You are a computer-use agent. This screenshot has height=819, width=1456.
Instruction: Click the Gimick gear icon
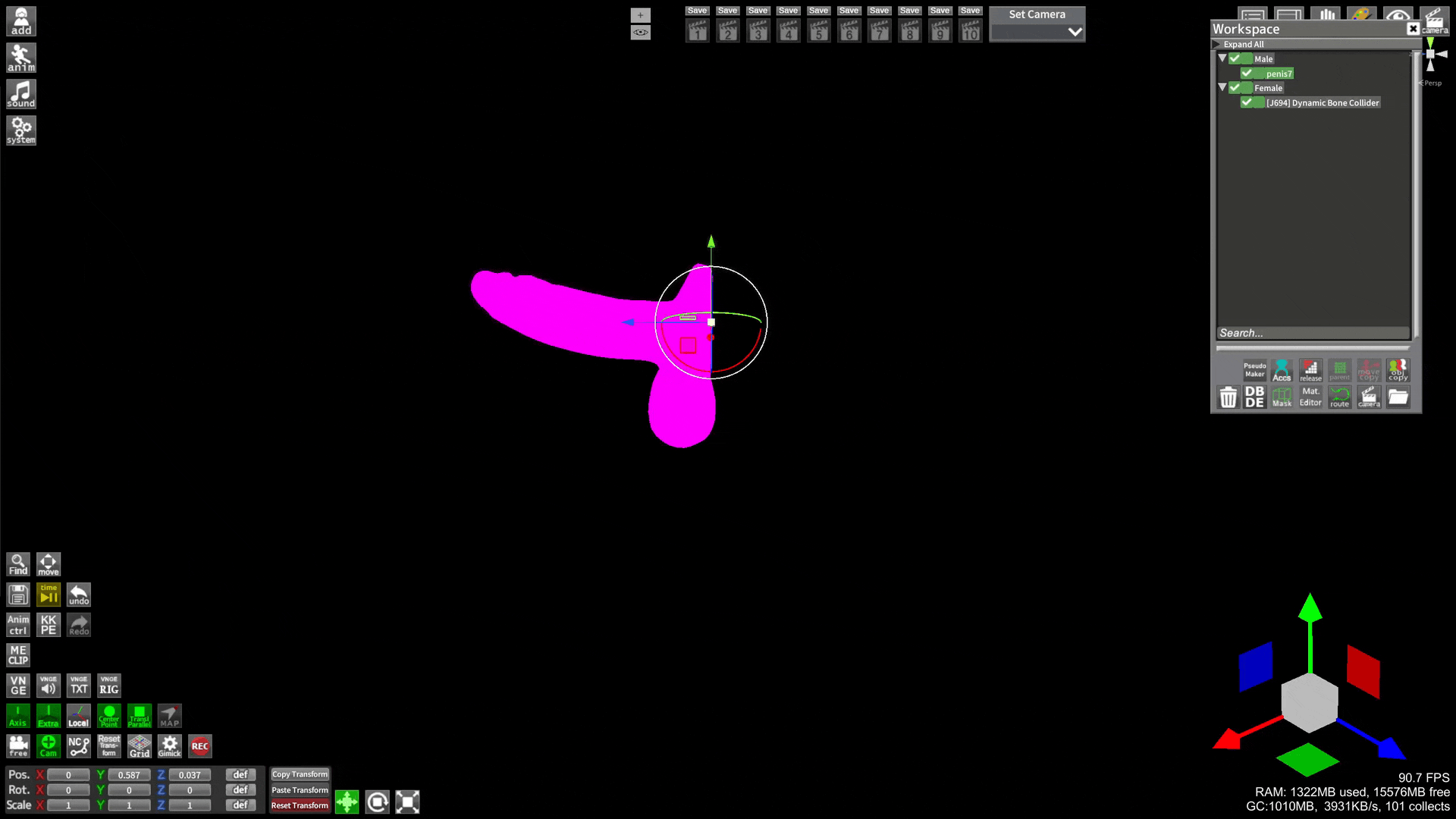(x=169, y=746)
